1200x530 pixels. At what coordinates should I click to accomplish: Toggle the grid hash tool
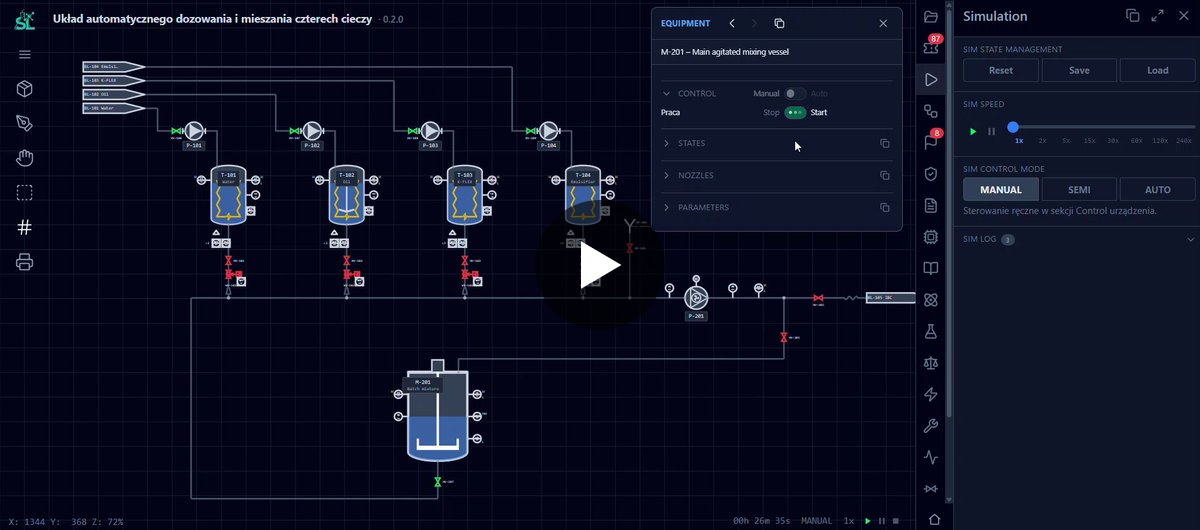(x=25, y=227)
